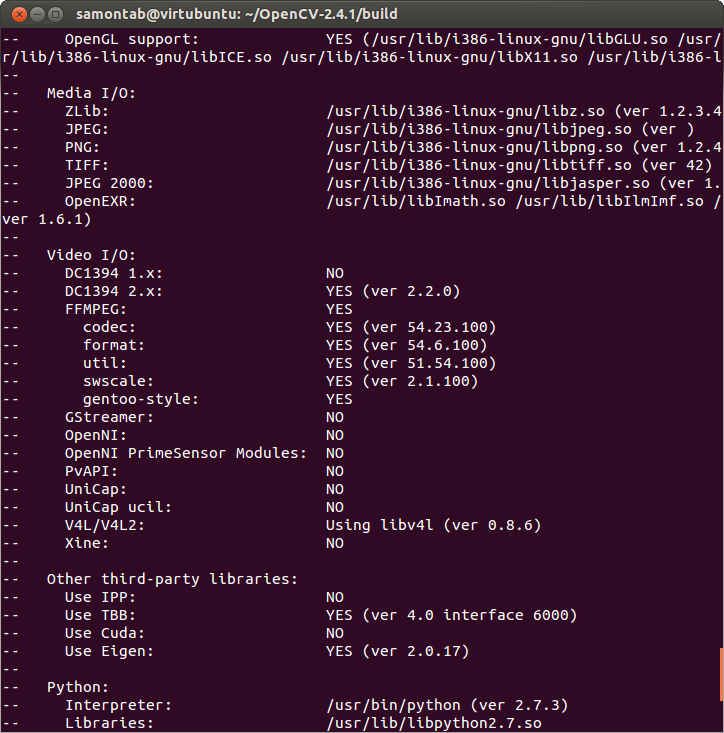Click the 'Media I/O:' heading

coord(91,93)
